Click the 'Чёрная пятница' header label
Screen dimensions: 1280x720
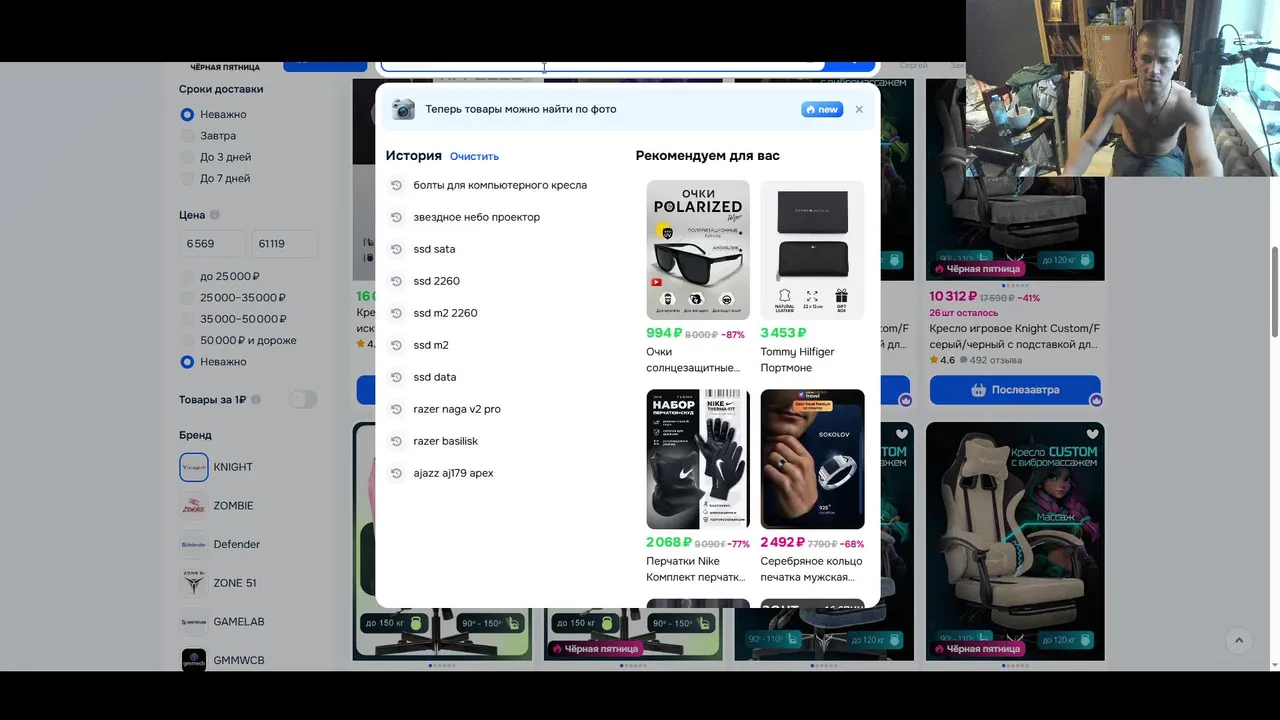point(225,67)
